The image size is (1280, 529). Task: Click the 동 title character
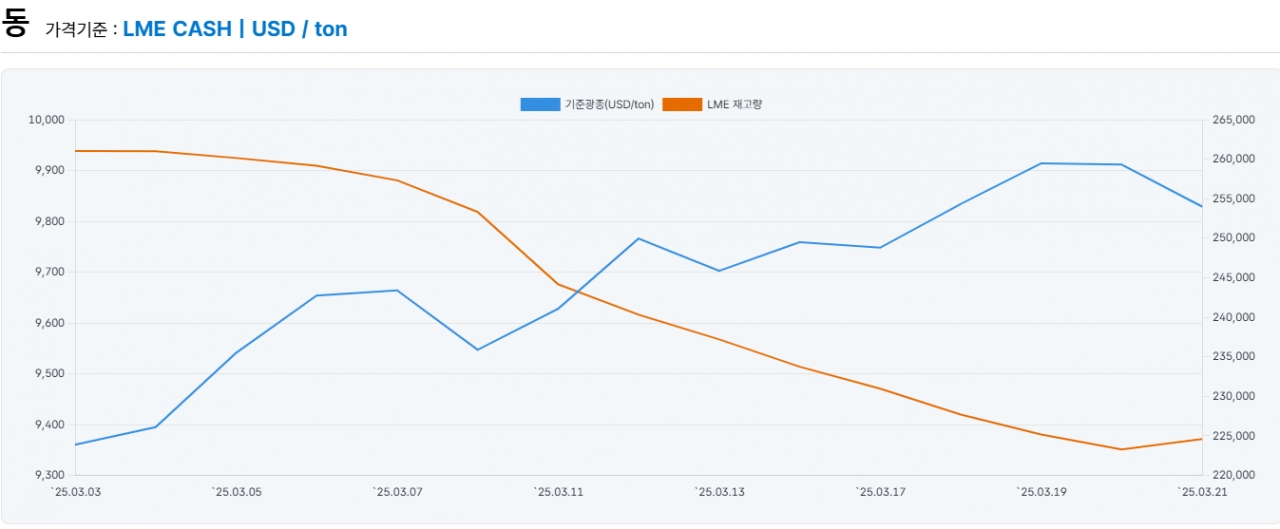click(x=15, y=23)
